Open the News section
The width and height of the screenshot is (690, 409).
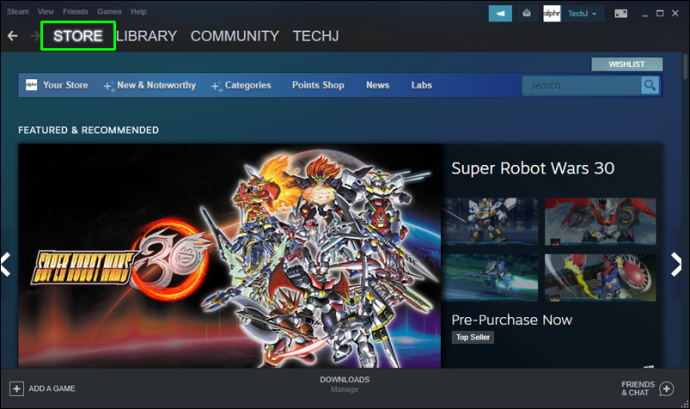[378, 85]
